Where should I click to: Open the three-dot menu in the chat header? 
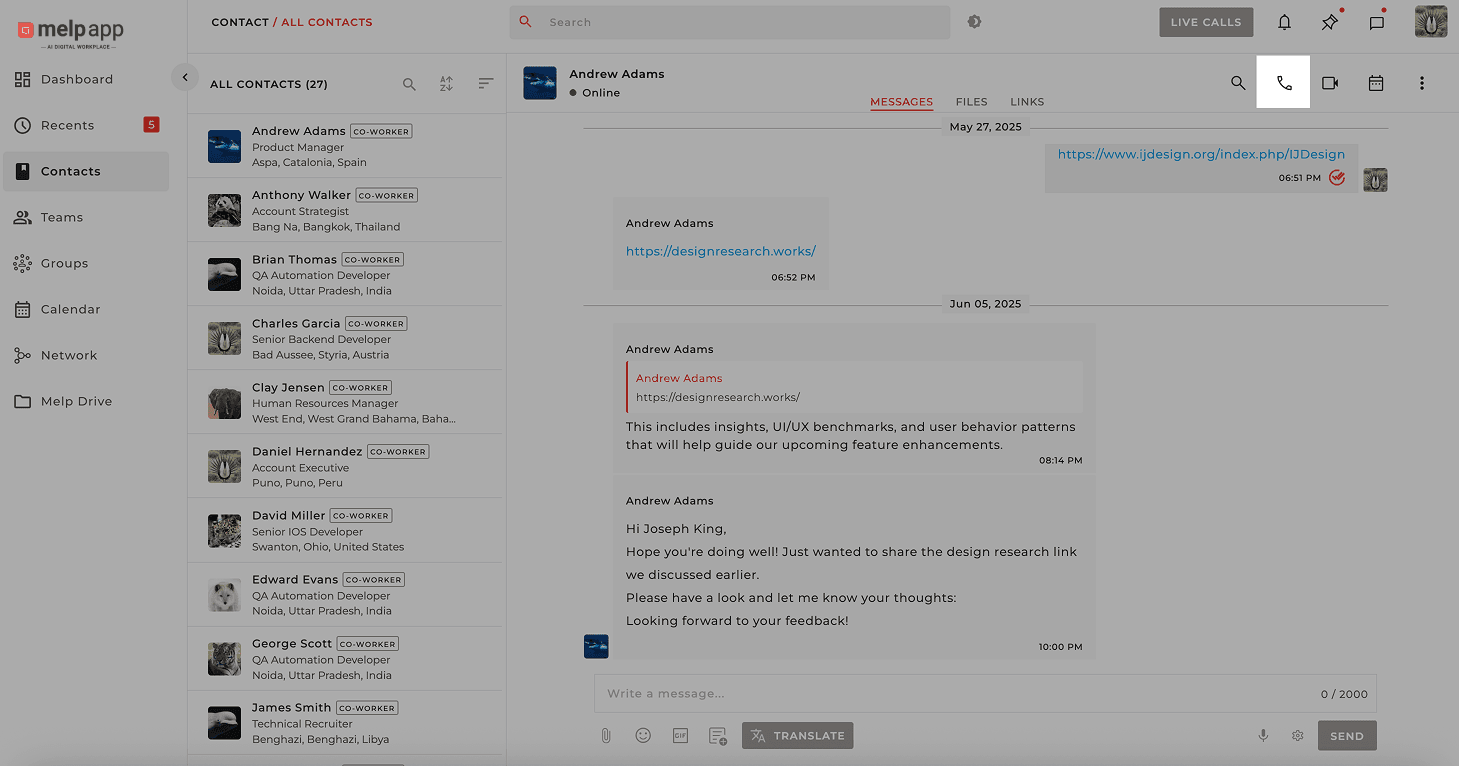(1421, 83)
